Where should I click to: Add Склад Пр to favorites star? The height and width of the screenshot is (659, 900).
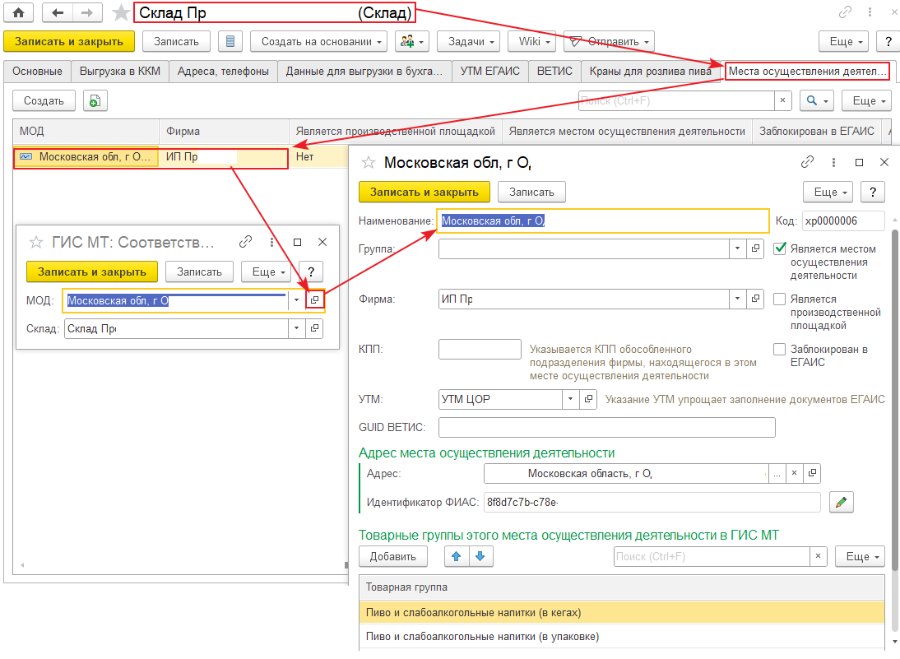pos(121,13)
